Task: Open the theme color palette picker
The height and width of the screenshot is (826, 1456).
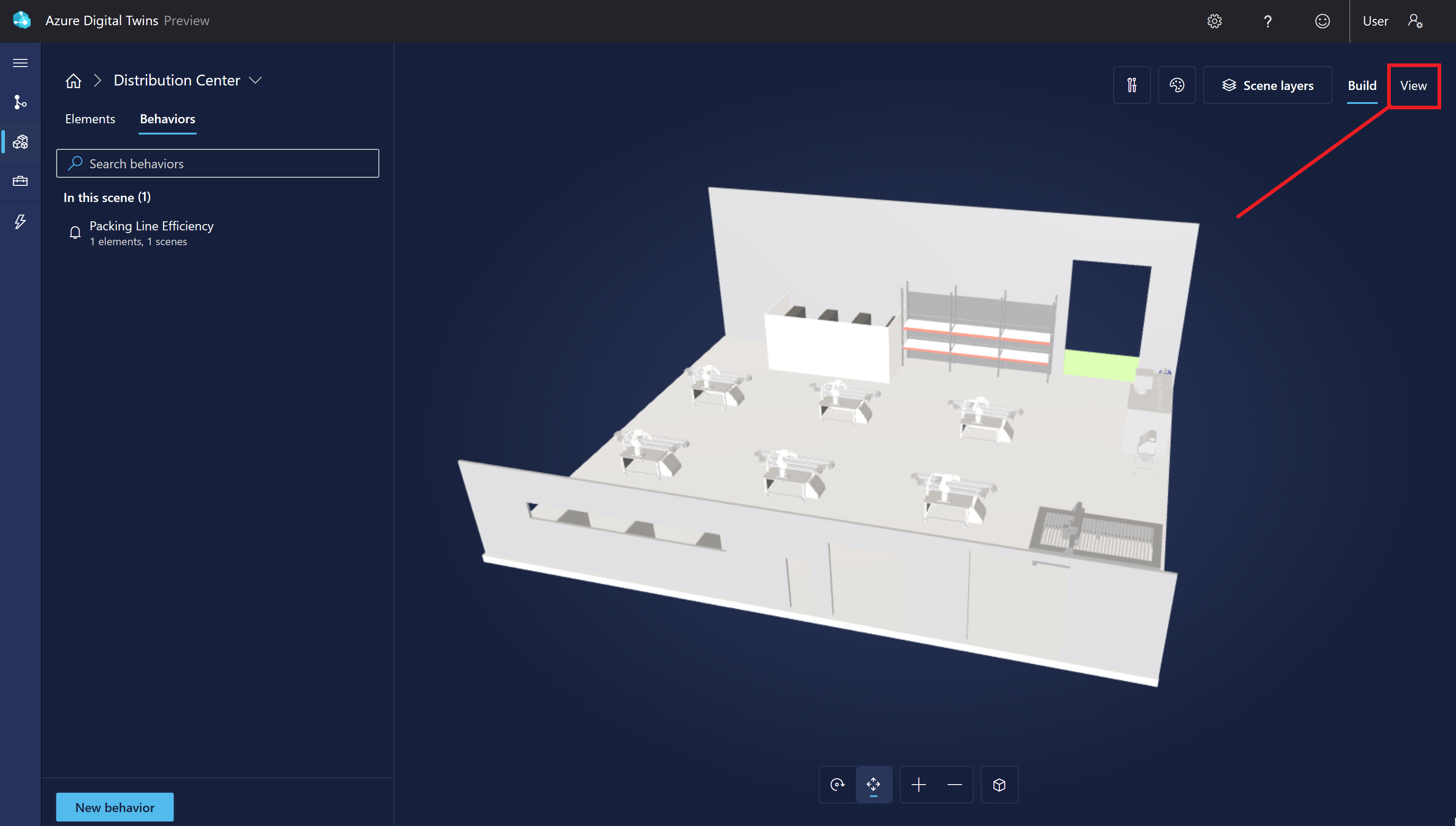Action: coord(1177,85)
